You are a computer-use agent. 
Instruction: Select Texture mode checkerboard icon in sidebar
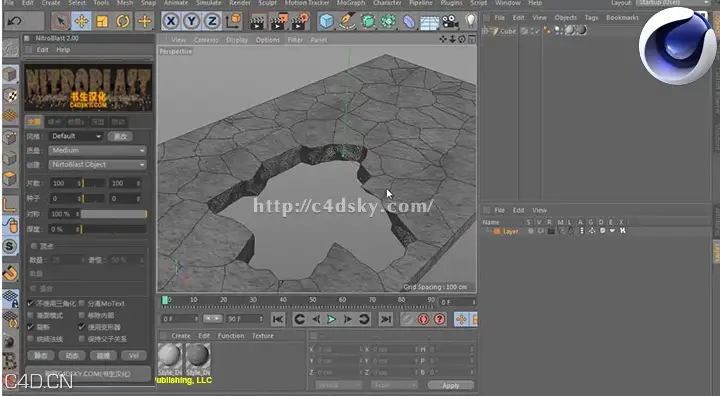point(10,96)
